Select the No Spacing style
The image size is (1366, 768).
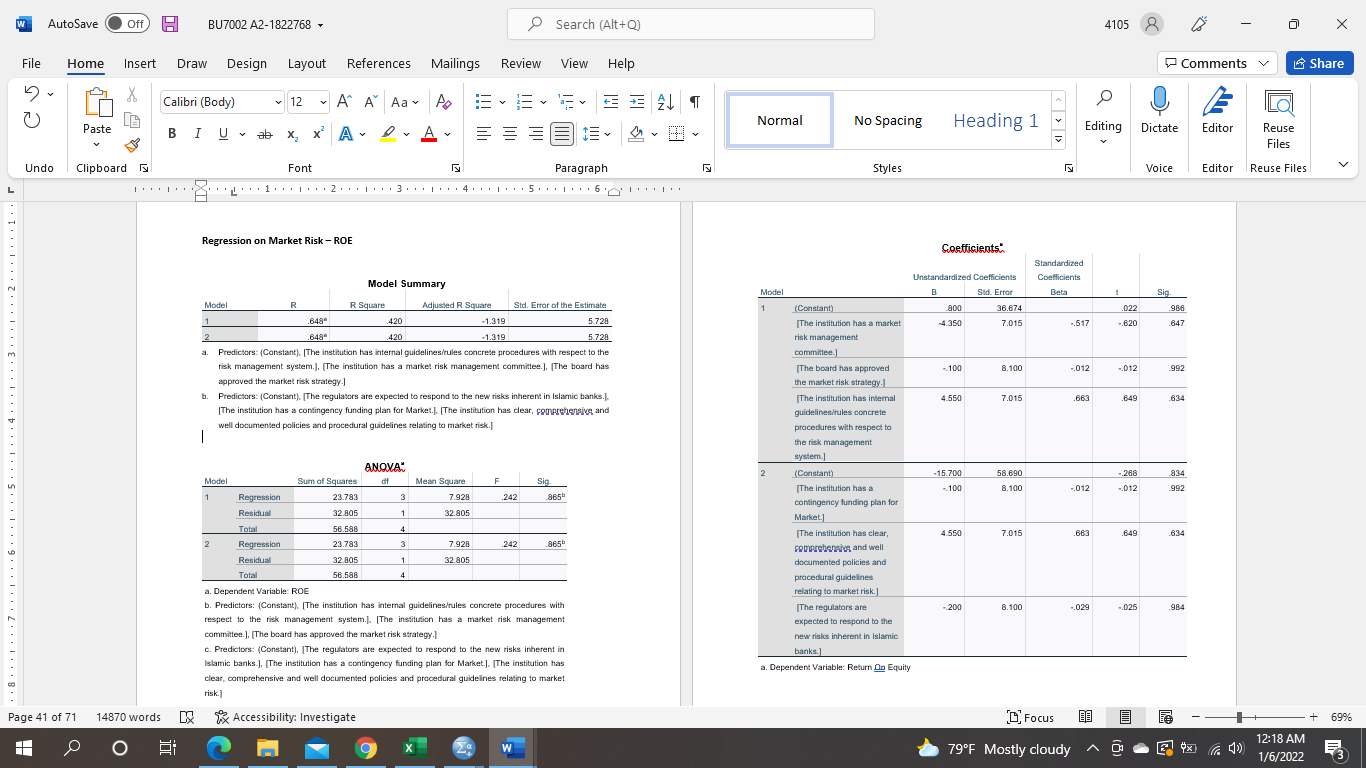888,120
